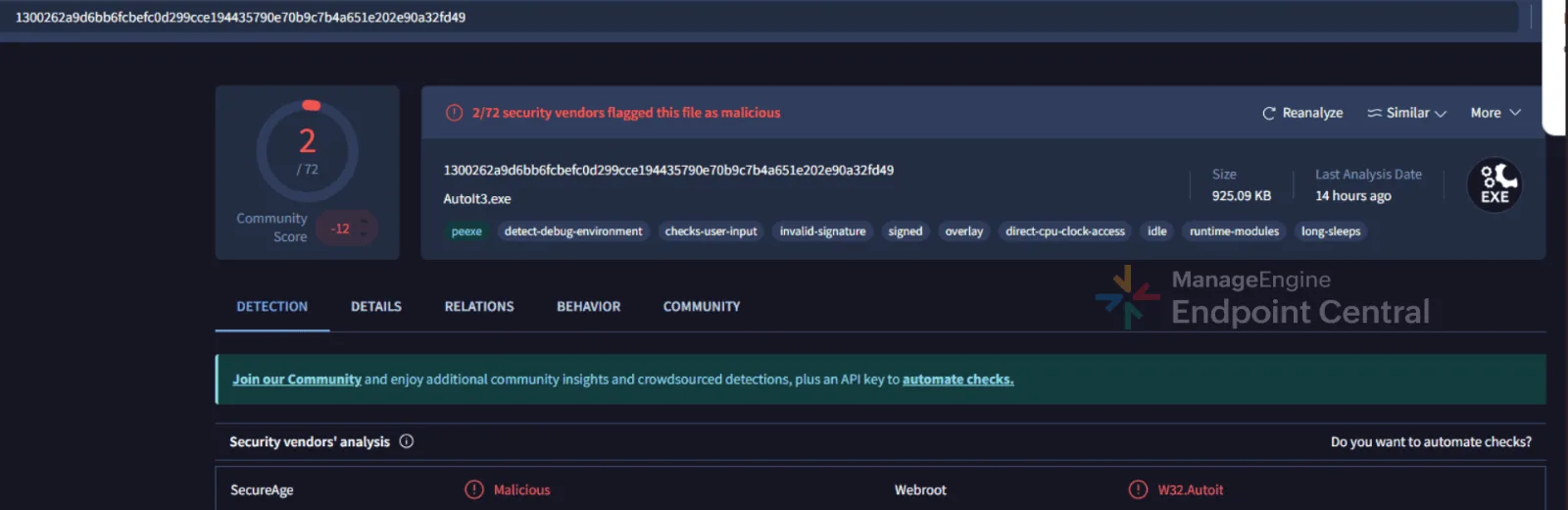Viewport: 1568px width, 510px height.
Task: Open the COMMUNITY tab
Action: tap(702, 307)
